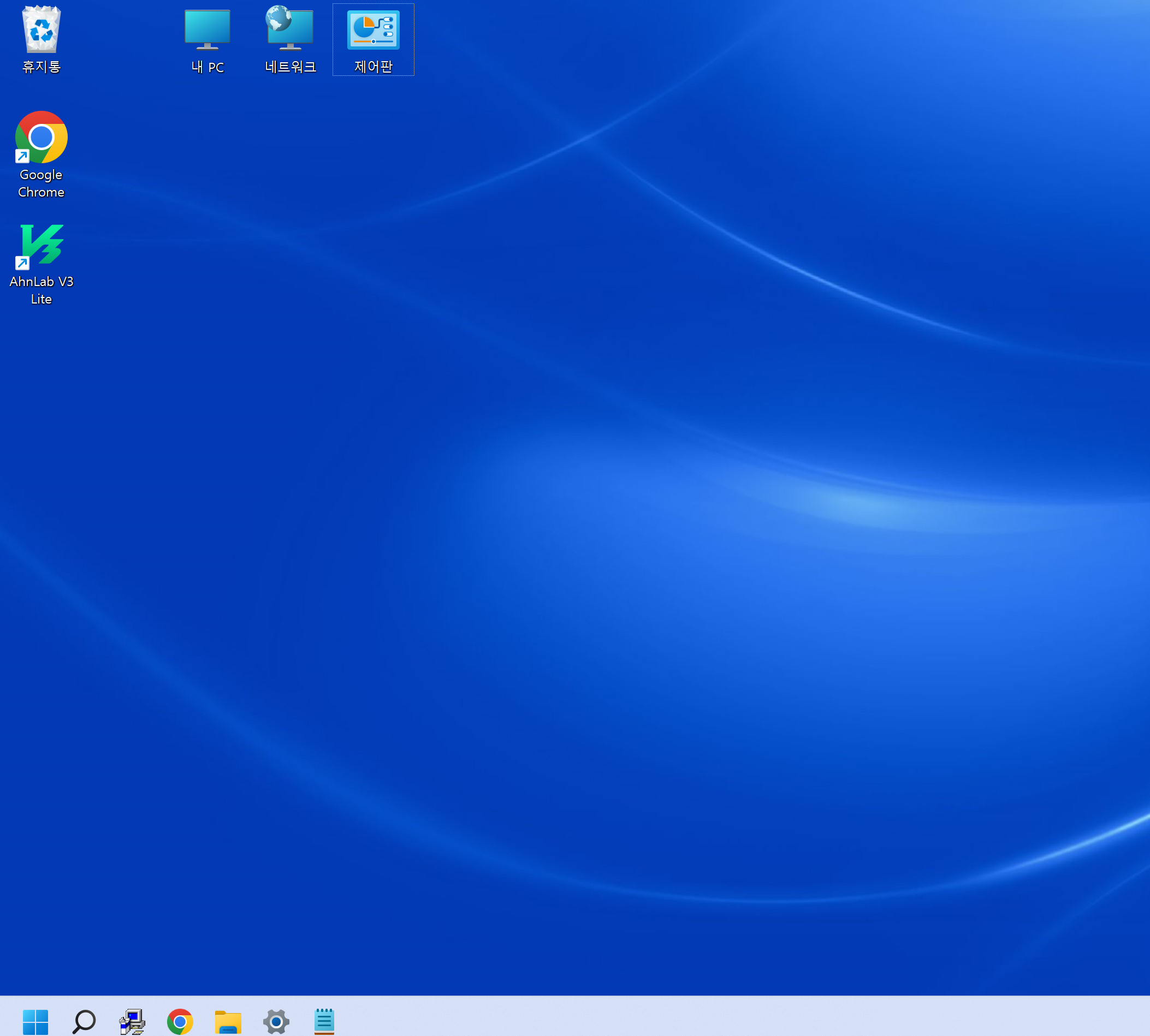Screen dimensions: 1150x1036
Task: Open File Explorer from the taskbar
Action: pos(228,1022)
